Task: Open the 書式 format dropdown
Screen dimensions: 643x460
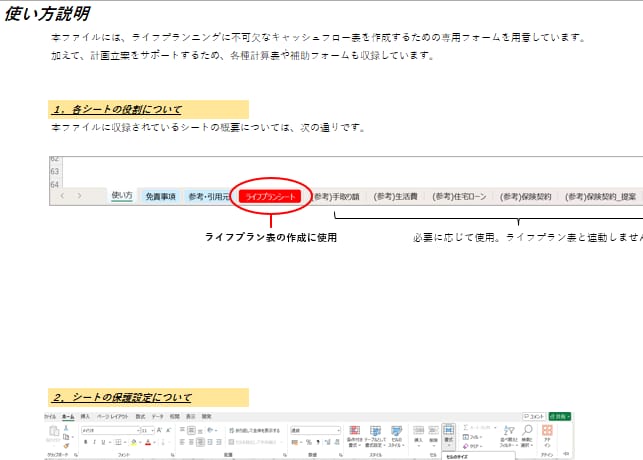Action: tap(449, 435)
